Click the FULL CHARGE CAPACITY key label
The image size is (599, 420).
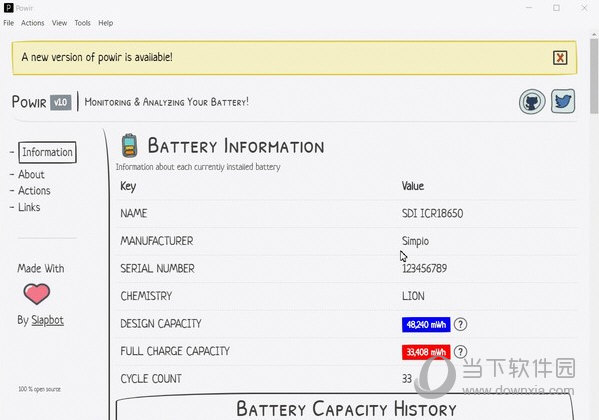pos(175,351)
